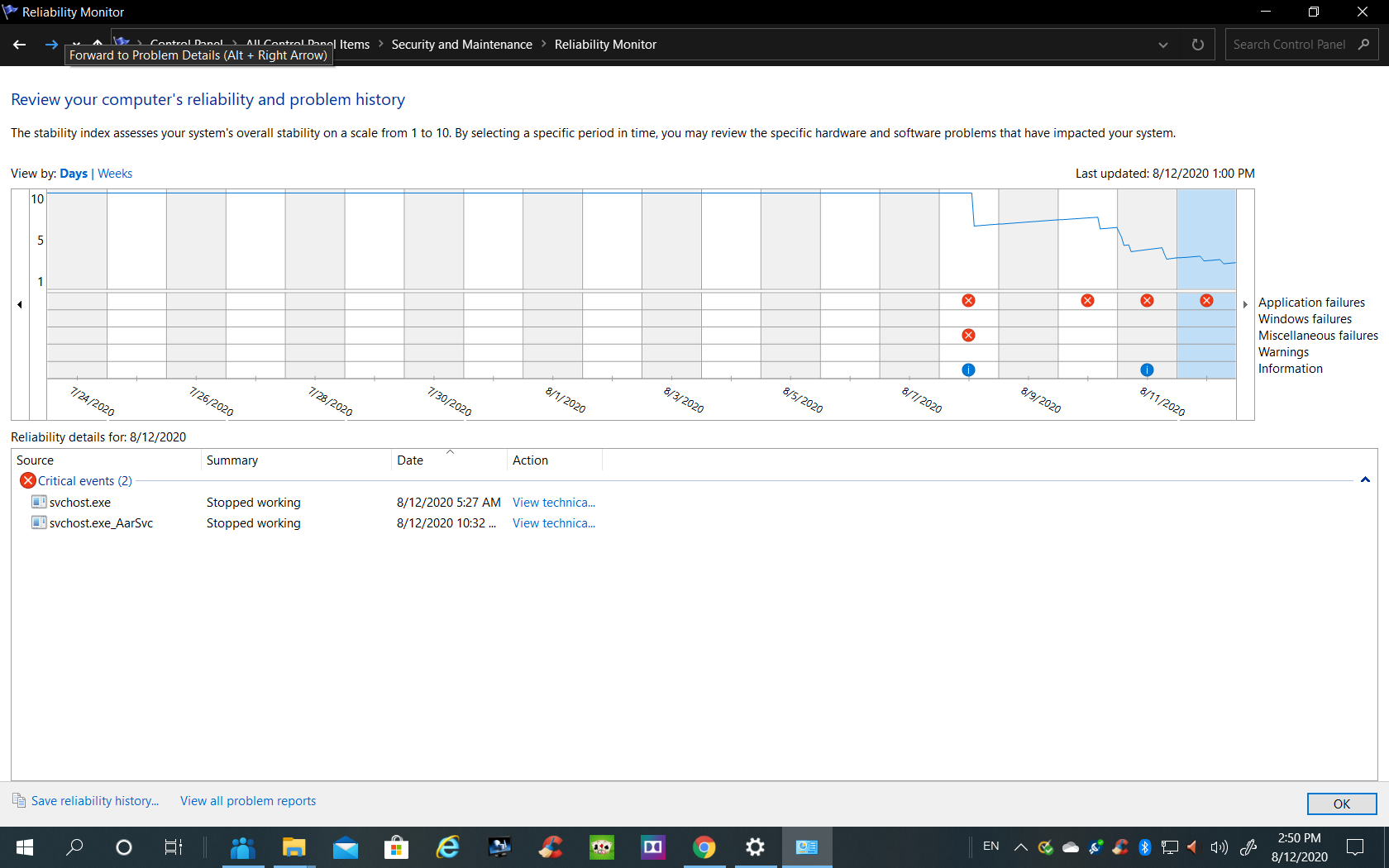Open taskbar search magnifier

(74, 847)
